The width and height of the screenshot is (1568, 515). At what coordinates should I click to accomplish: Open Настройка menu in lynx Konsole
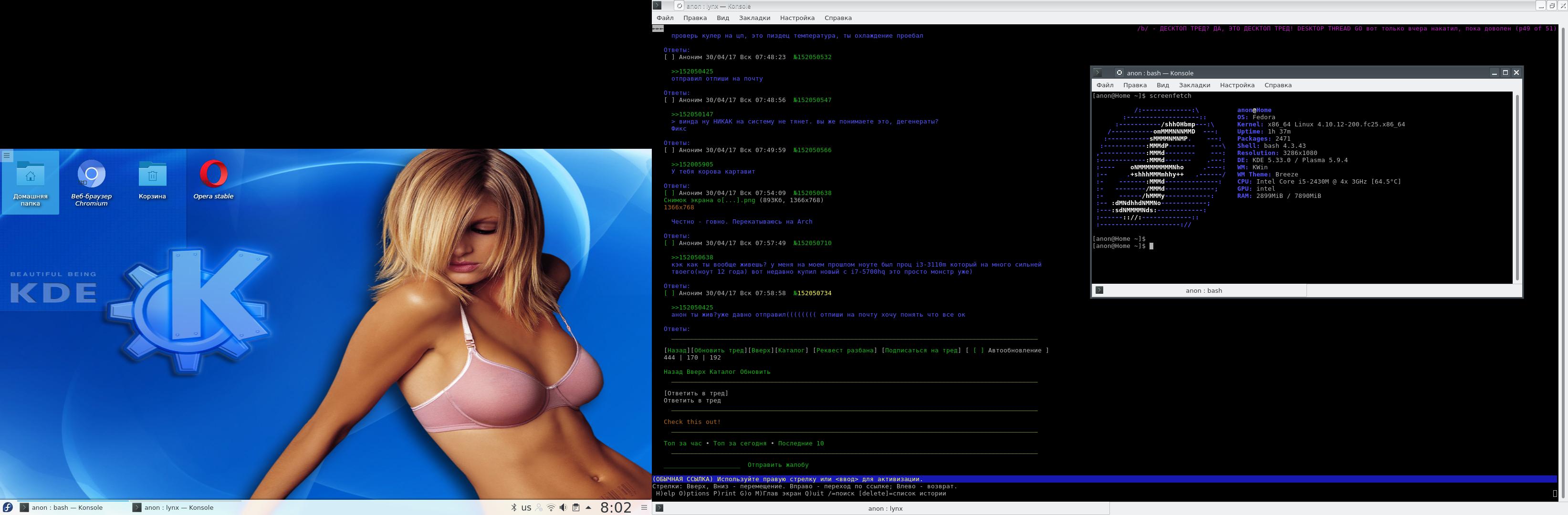pos(797,18)
